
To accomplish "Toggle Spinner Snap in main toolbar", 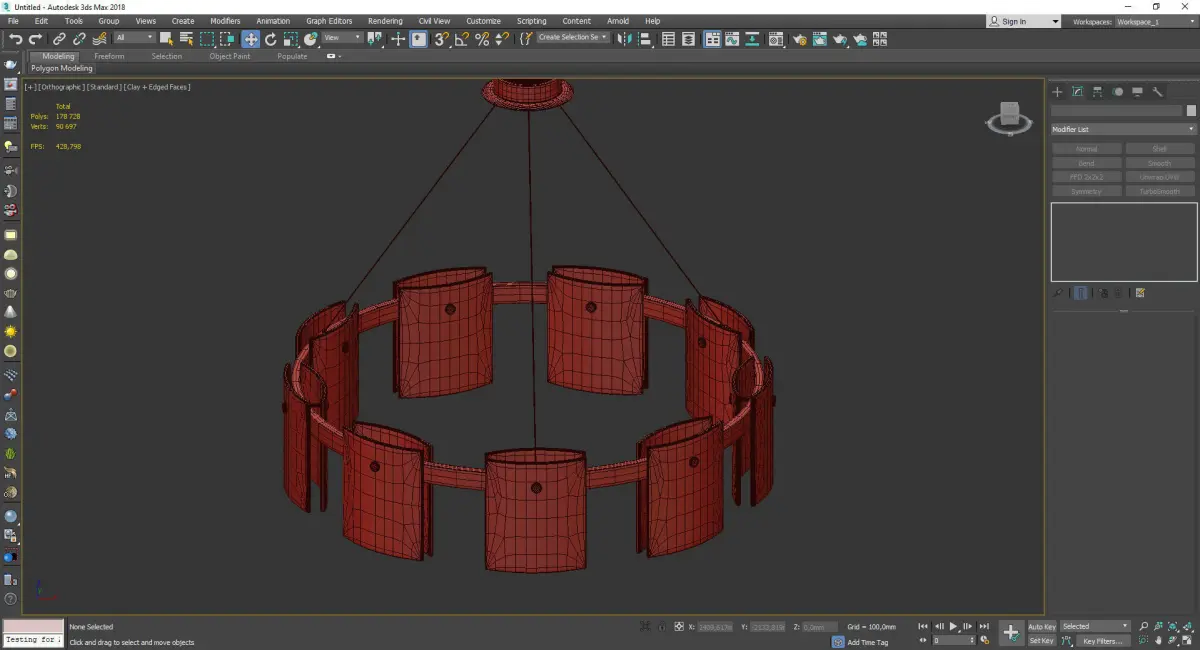I will point(501,39).
